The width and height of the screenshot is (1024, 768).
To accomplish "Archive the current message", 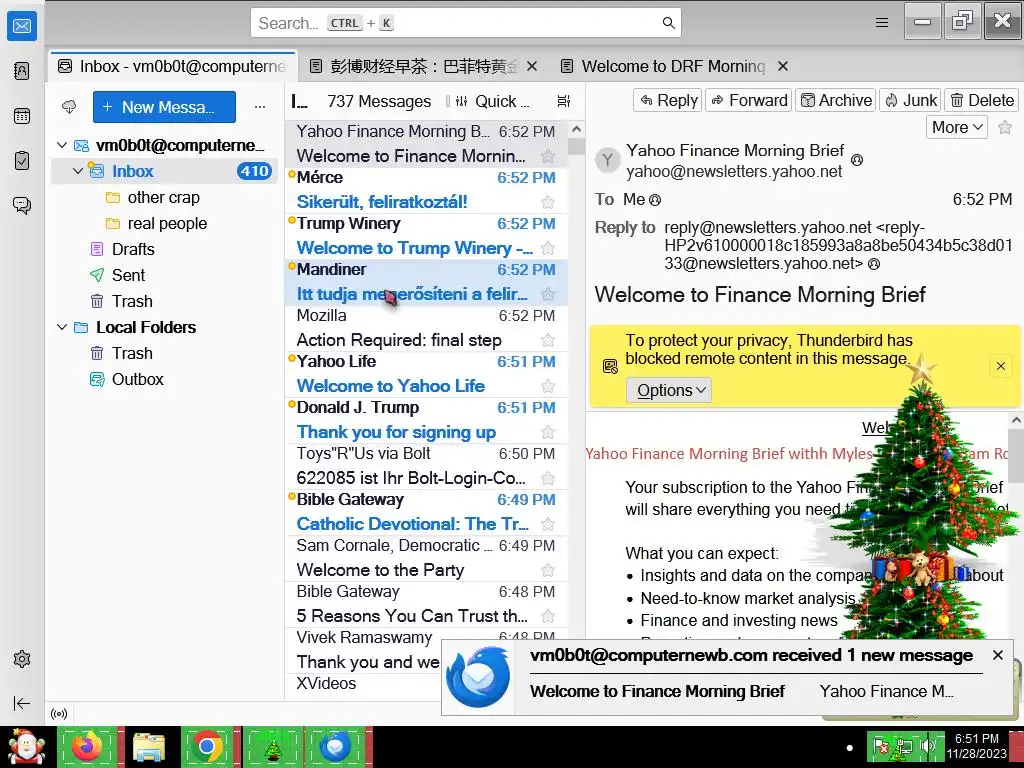I will [x=835, y=101].
